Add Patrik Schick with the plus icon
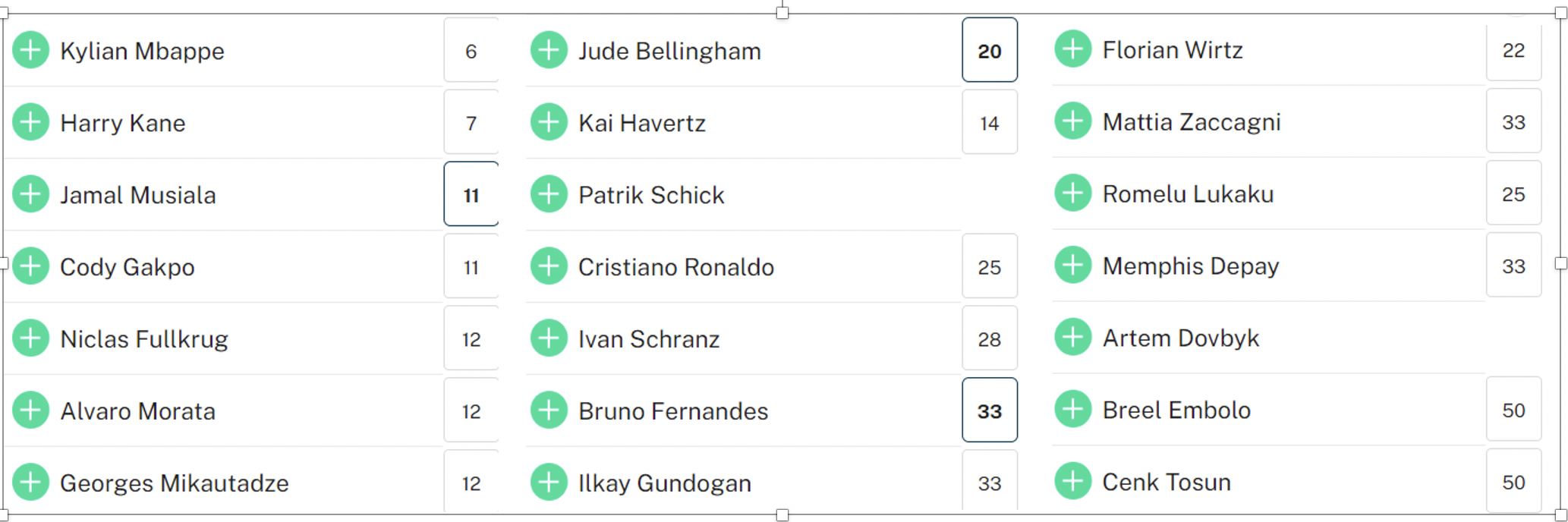This screenshot has height=522, width=1568. click(x=549, y=194)
